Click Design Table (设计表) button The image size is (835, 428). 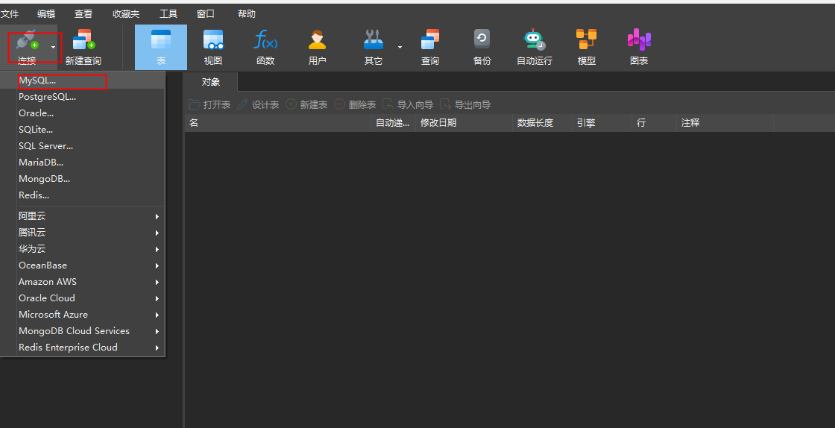coord(258,105)
